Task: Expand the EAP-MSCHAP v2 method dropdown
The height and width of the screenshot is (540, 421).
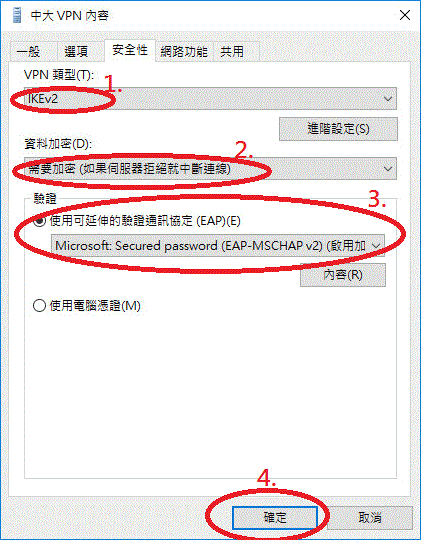Action: [x=218, y=246]
